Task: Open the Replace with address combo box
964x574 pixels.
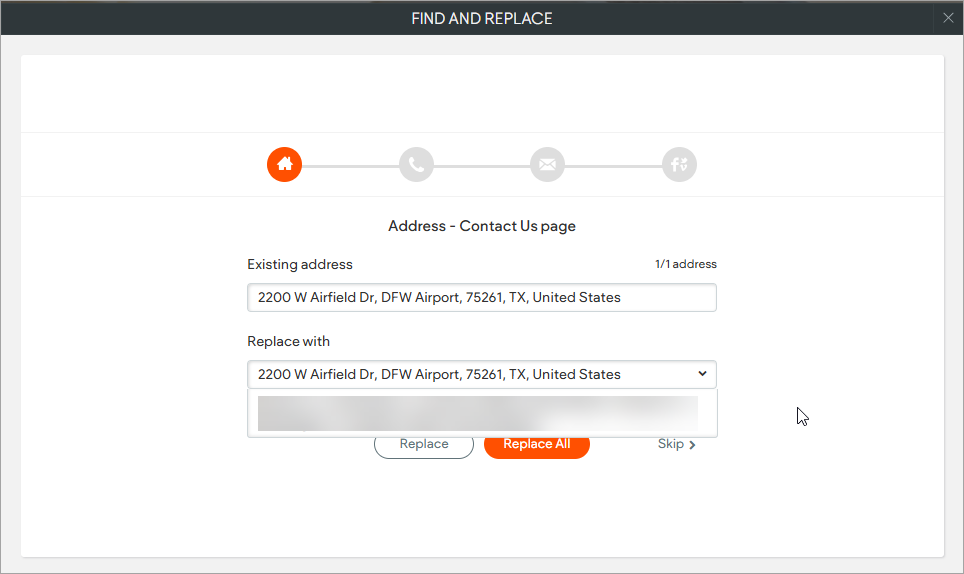Action: (x=470, y=374)
